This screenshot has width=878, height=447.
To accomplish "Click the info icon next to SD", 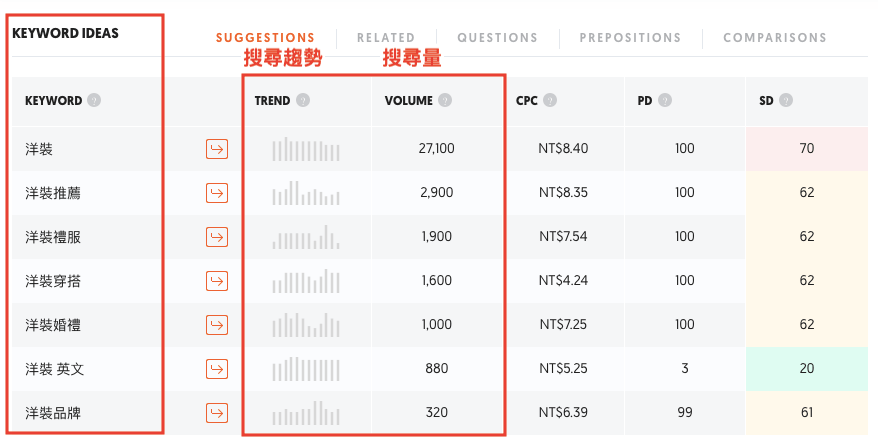I will coord(786,100).
